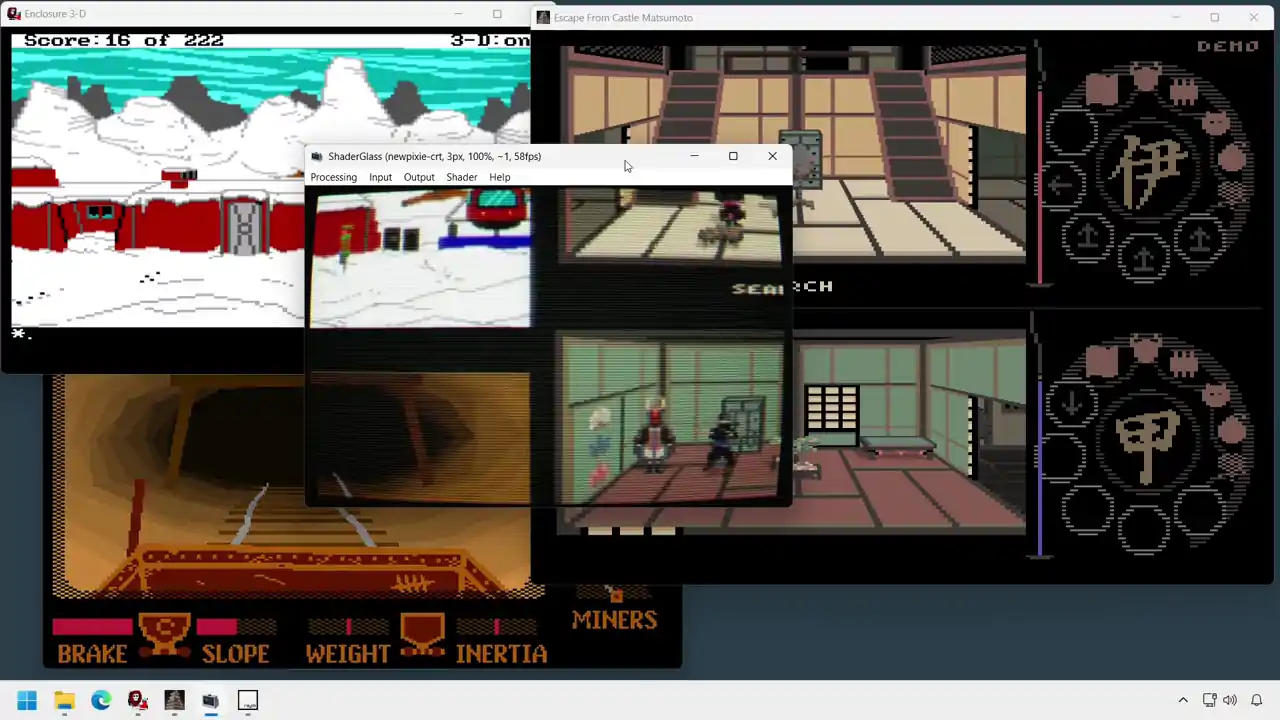Open the Shader menu
The height and width of the screenshot is (720, 1280).
coord(461,177)
